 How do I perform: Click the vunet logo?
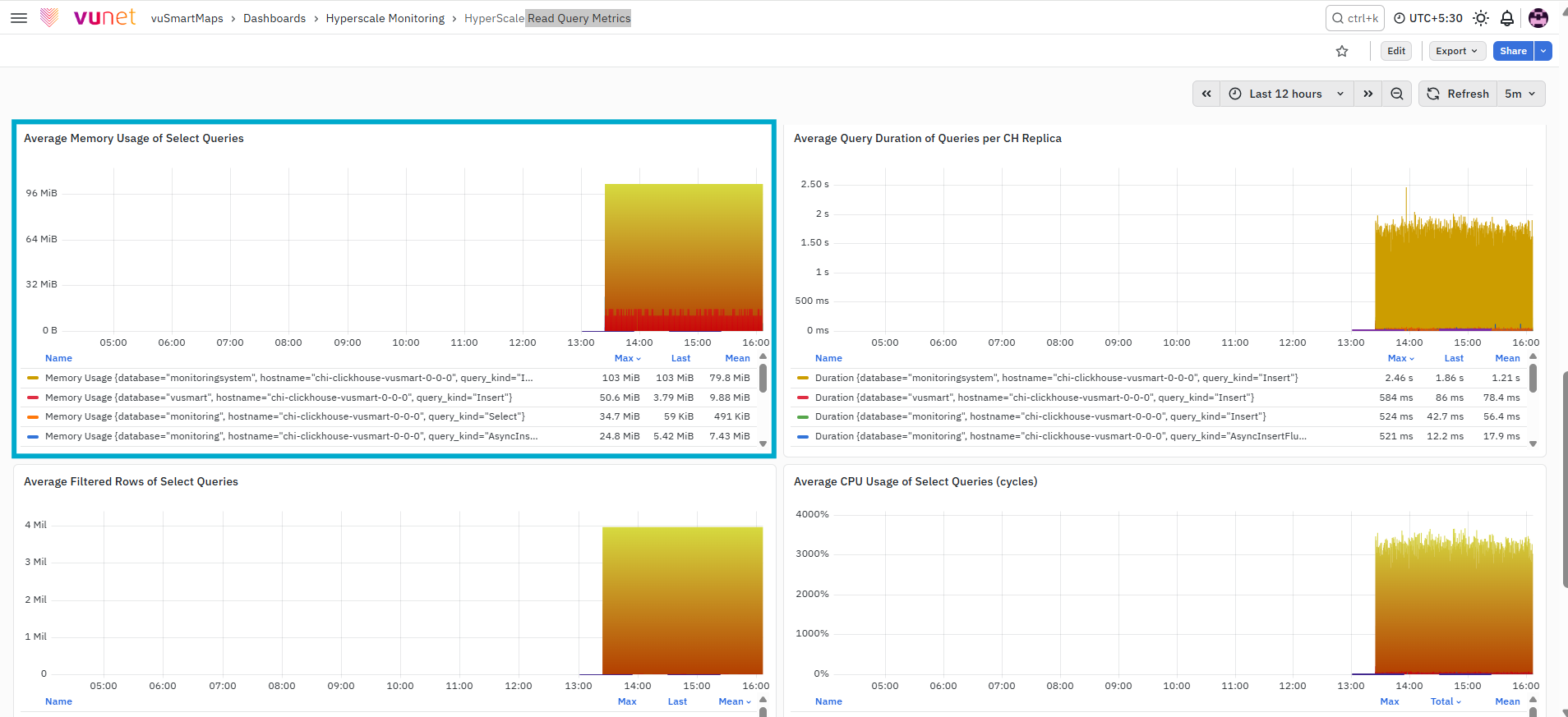coord(89,17)
